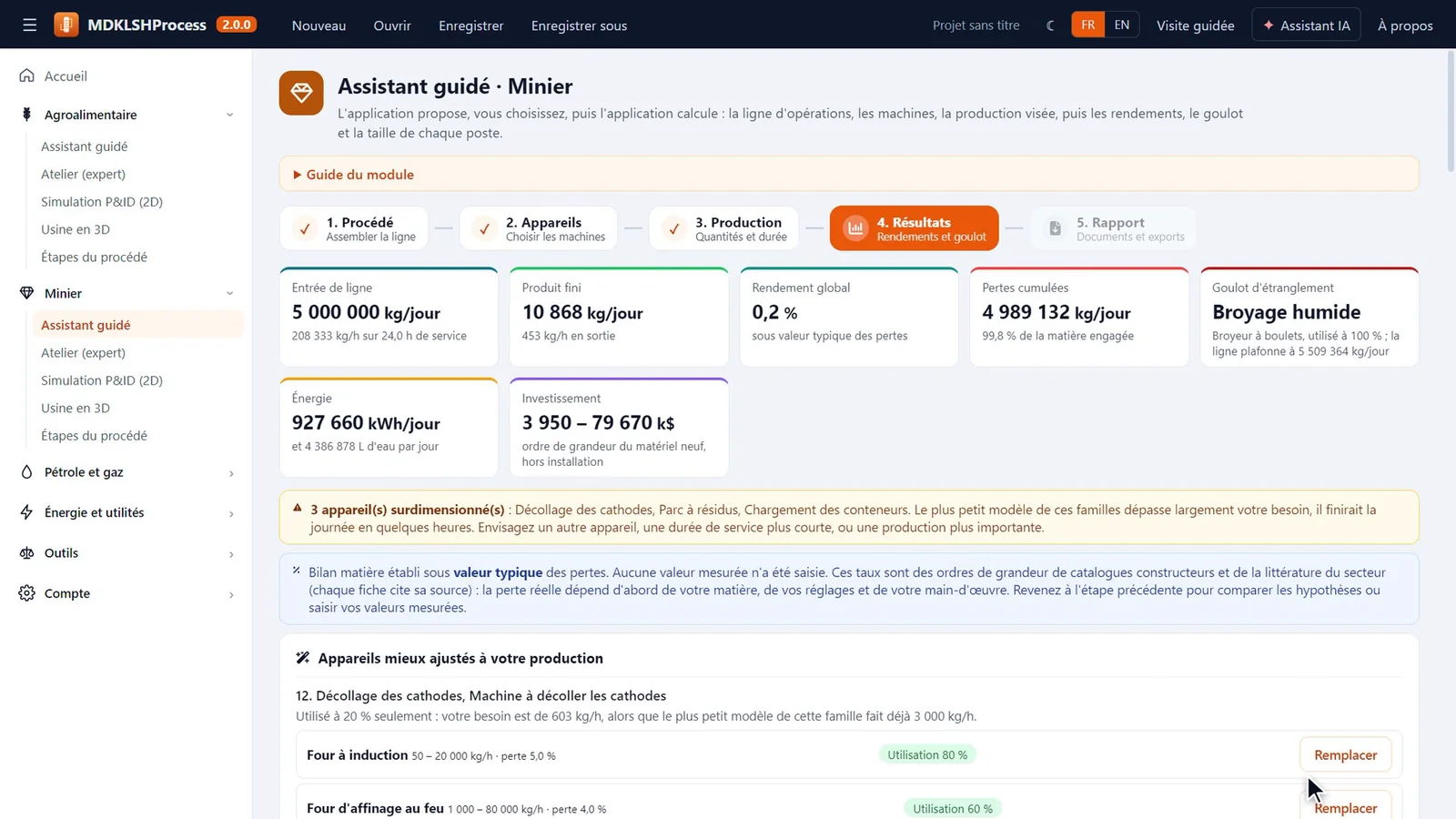
Task: Click Enregistrer in the top bar
Action: pos(470,25)
